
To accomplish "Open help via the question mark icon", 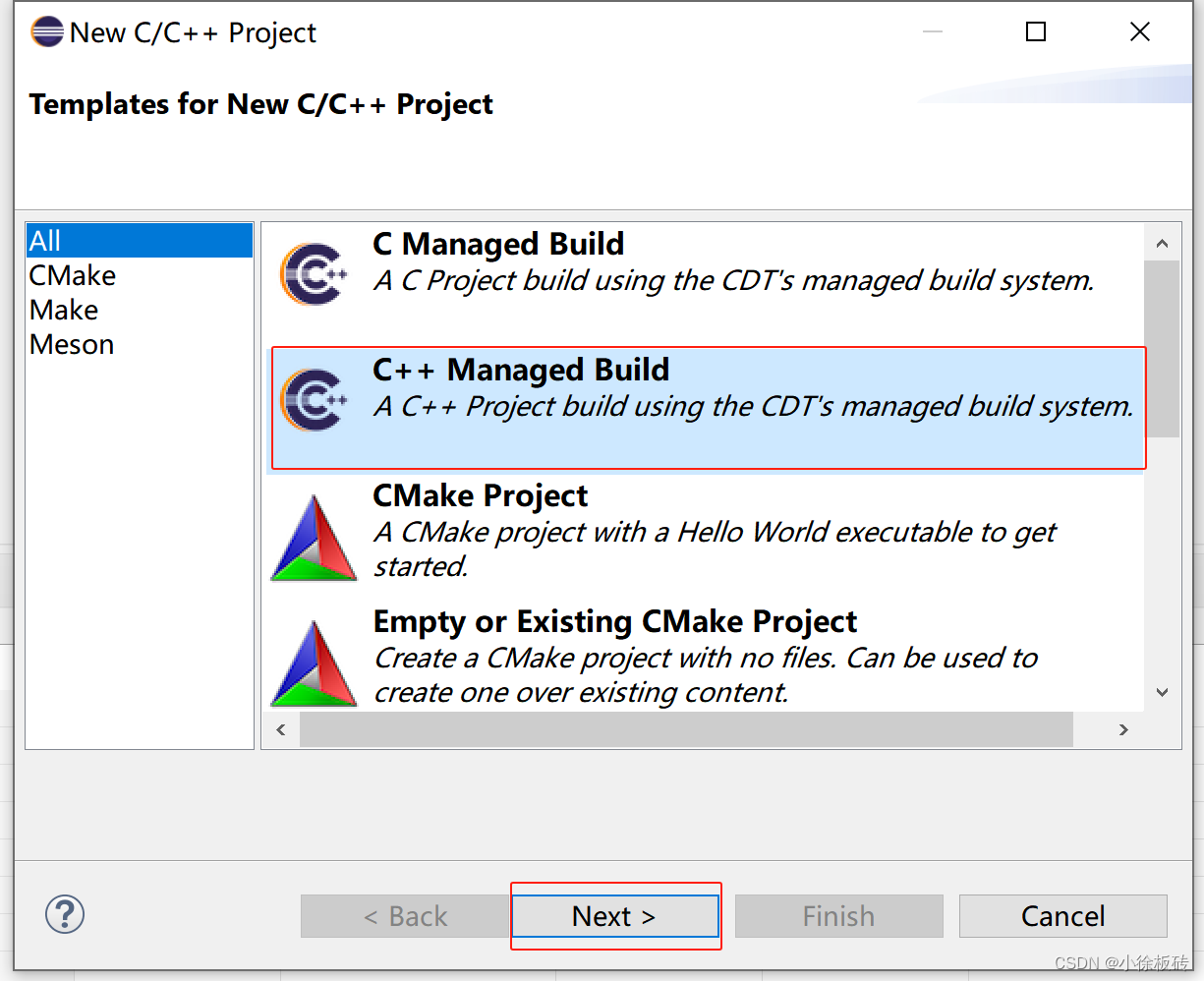I will (64, 914).
